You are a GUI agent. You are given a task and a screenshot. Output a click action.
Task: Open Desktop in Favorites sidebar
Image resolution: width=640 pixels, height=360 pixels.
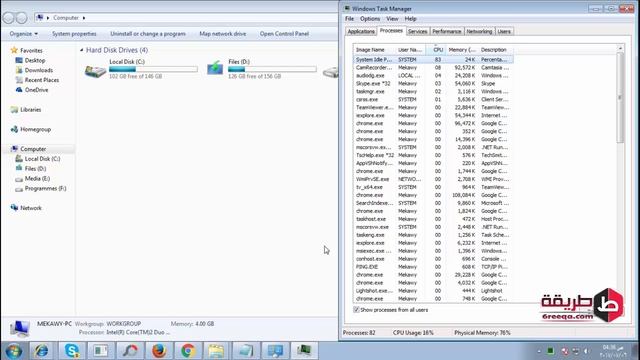point(30,60)
